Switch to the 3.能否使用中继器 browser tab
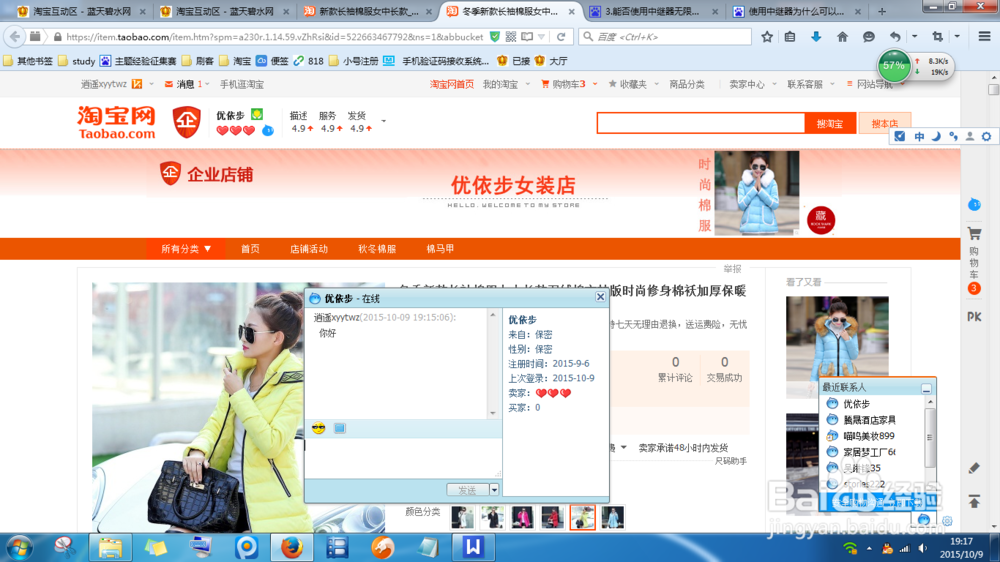 pos(652,11)
